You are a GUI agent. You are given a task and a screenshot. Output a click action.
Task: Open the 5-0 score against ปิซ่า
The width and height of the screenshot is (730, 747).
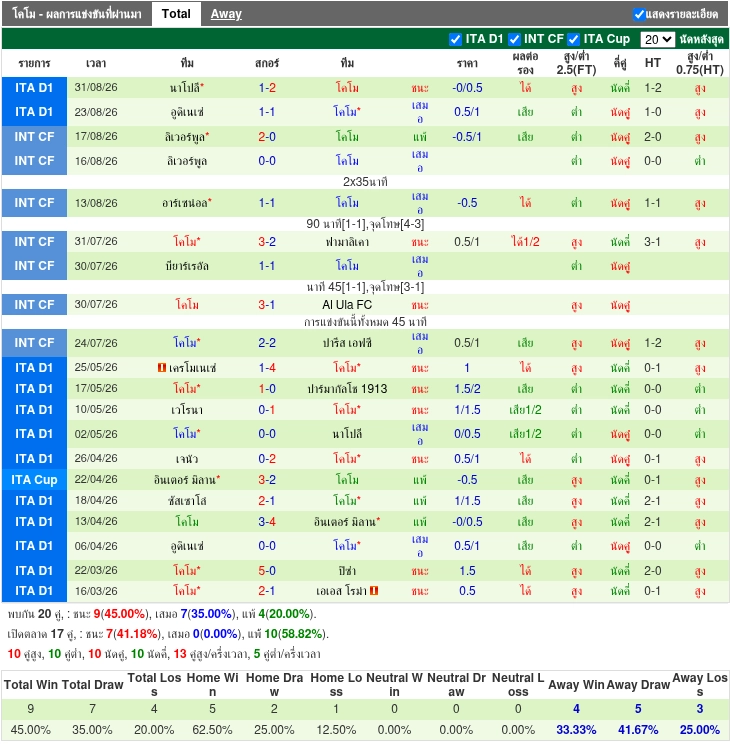point(267,571)
